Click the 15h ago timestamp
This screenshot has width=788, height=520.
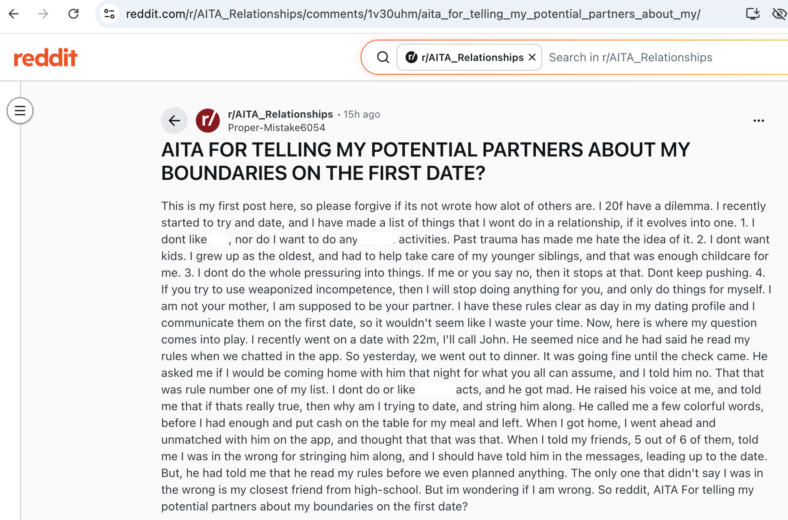361,114
